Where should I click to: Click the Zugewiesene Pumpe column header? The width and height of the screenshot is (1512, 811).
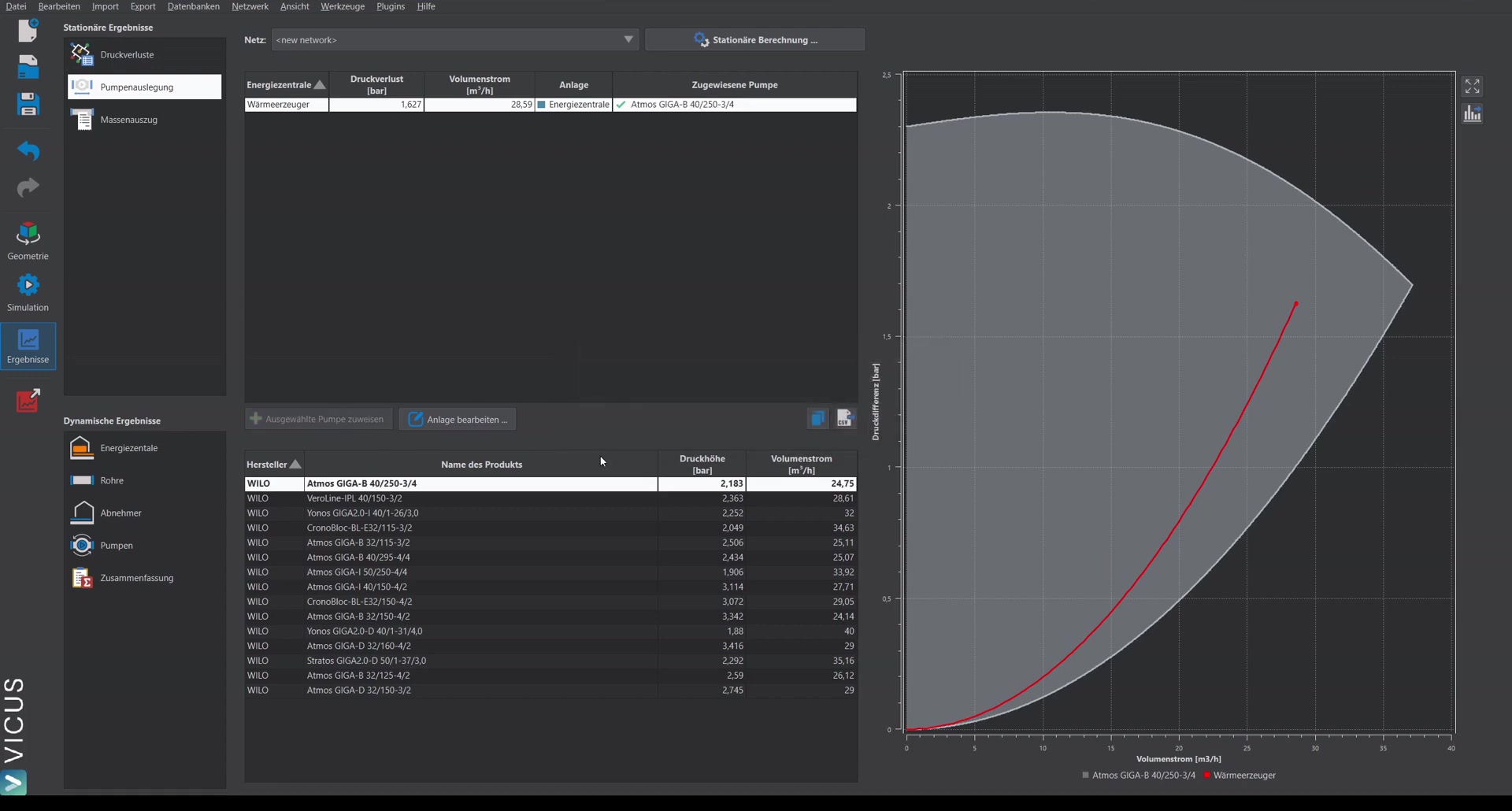point(735,85)
